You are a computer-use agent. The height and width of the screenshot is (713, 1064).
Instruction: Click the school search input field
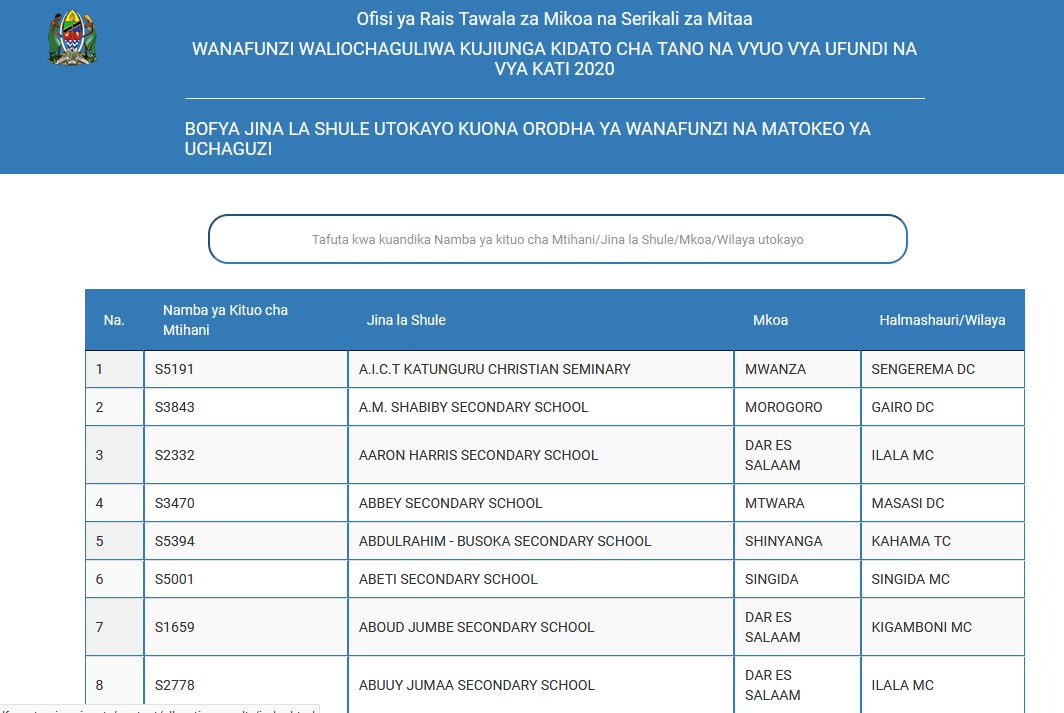[x=557, y=240]
